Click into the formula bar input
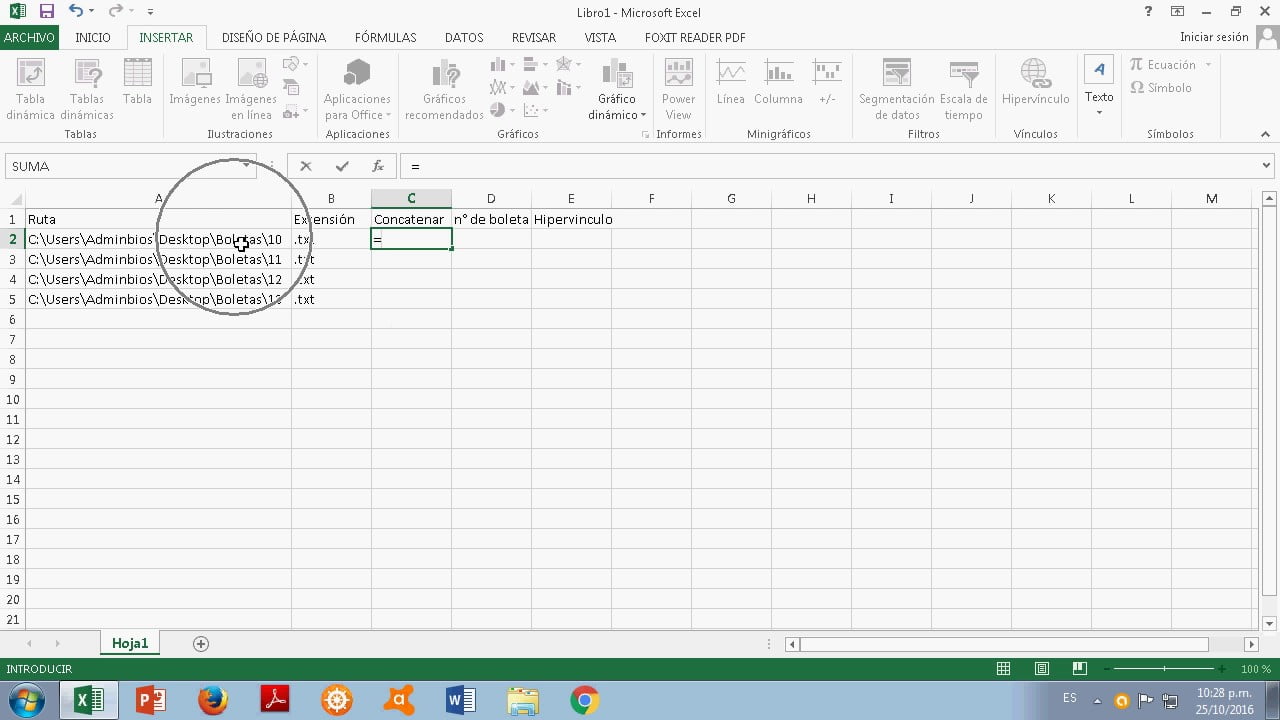Viewport: 1280px width, 720px height. 829,166
